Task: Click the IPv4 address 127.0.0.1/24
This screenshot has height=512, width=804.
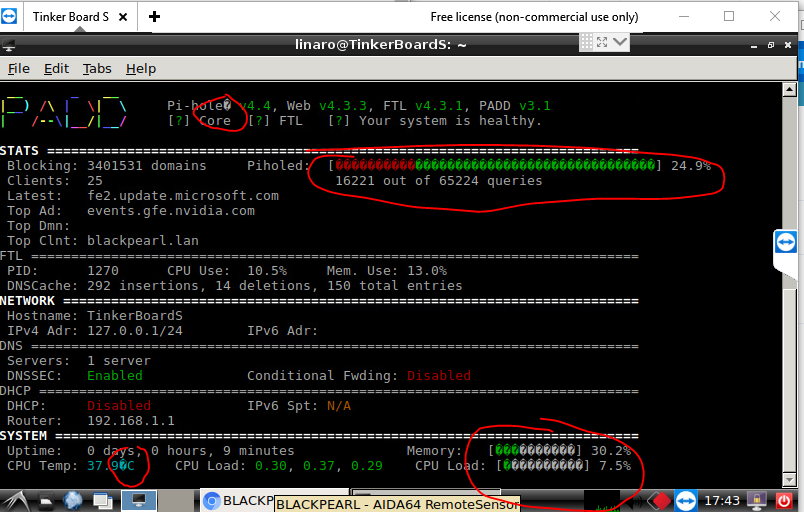Action: click(x=135, y=331)
